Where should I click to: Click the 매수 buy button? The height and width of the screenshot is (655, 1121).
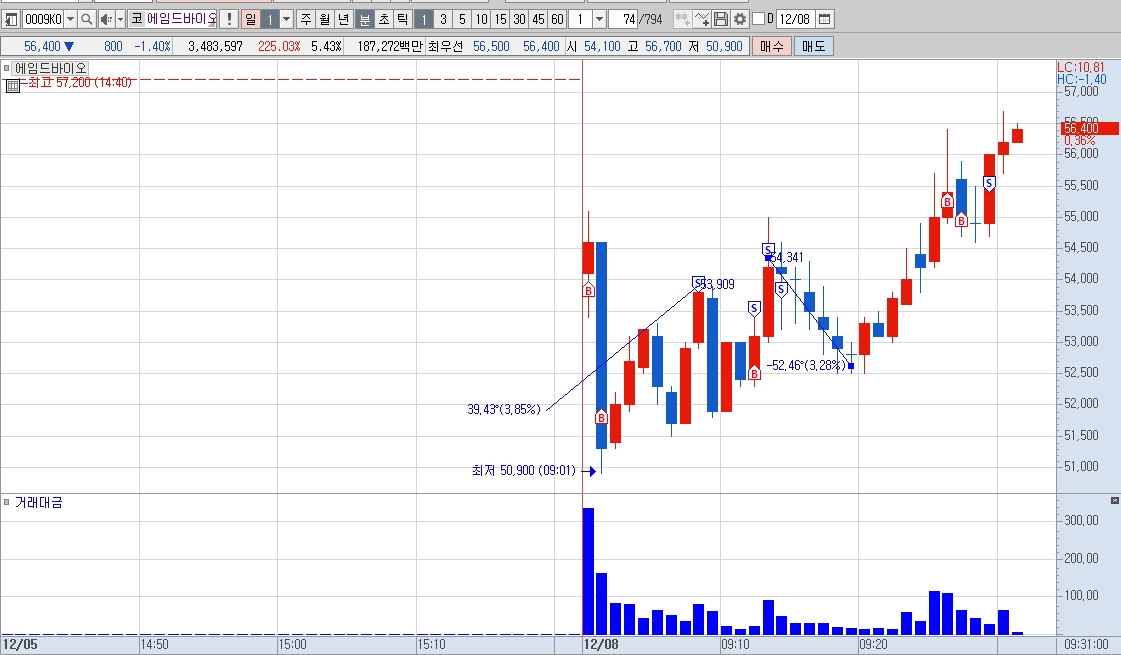771,46
